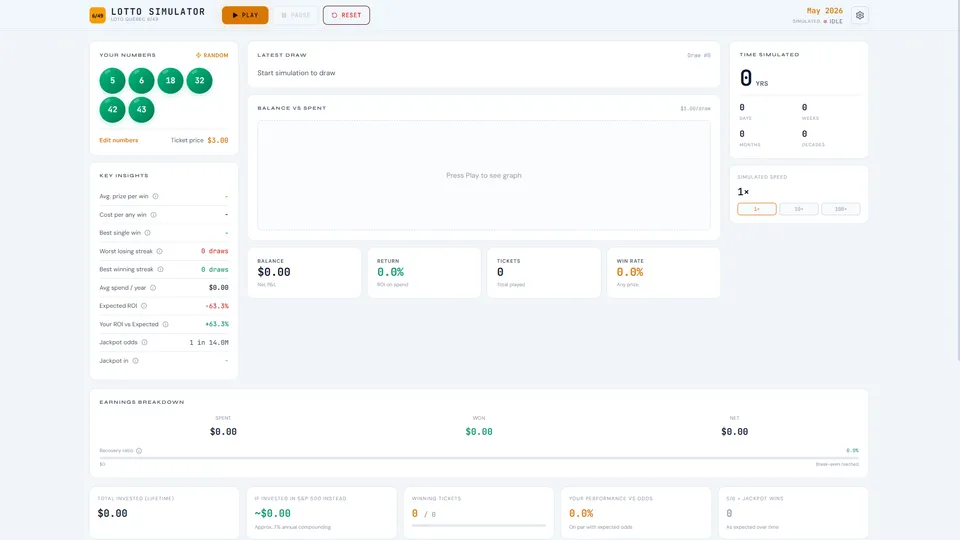Screen dimensions: 960x540
Task: Click the Tickets card total value
Action: tap(500, 272)
